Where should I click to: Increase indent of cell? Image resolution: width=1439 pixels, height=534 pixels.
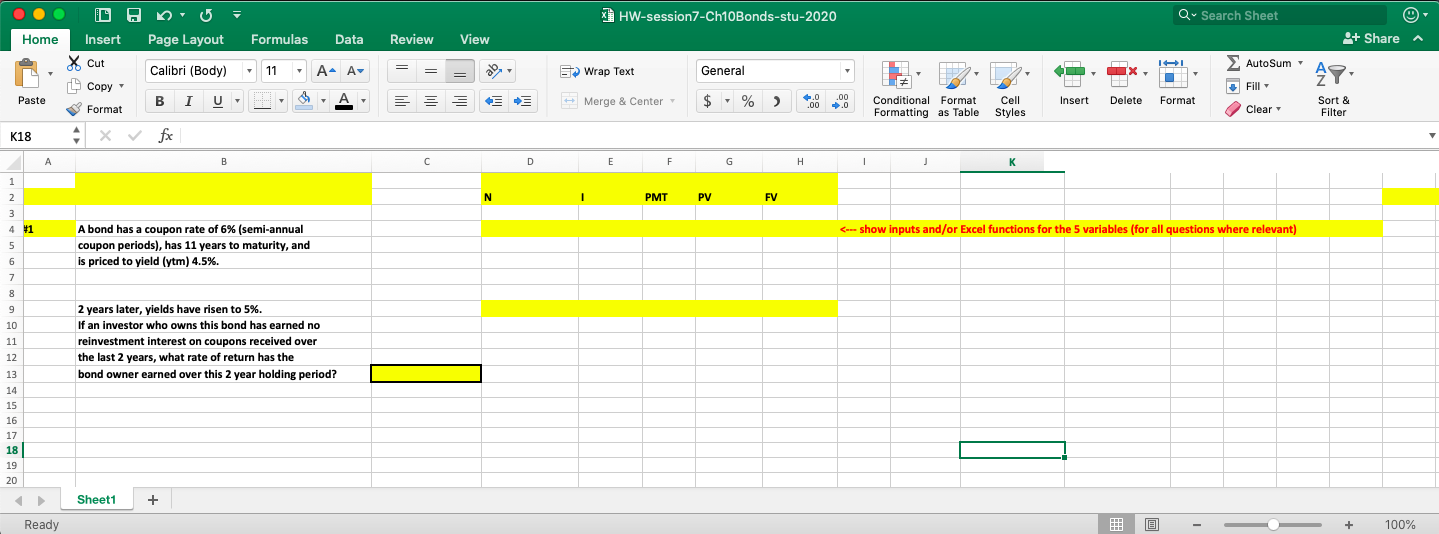tap(523, 101)
